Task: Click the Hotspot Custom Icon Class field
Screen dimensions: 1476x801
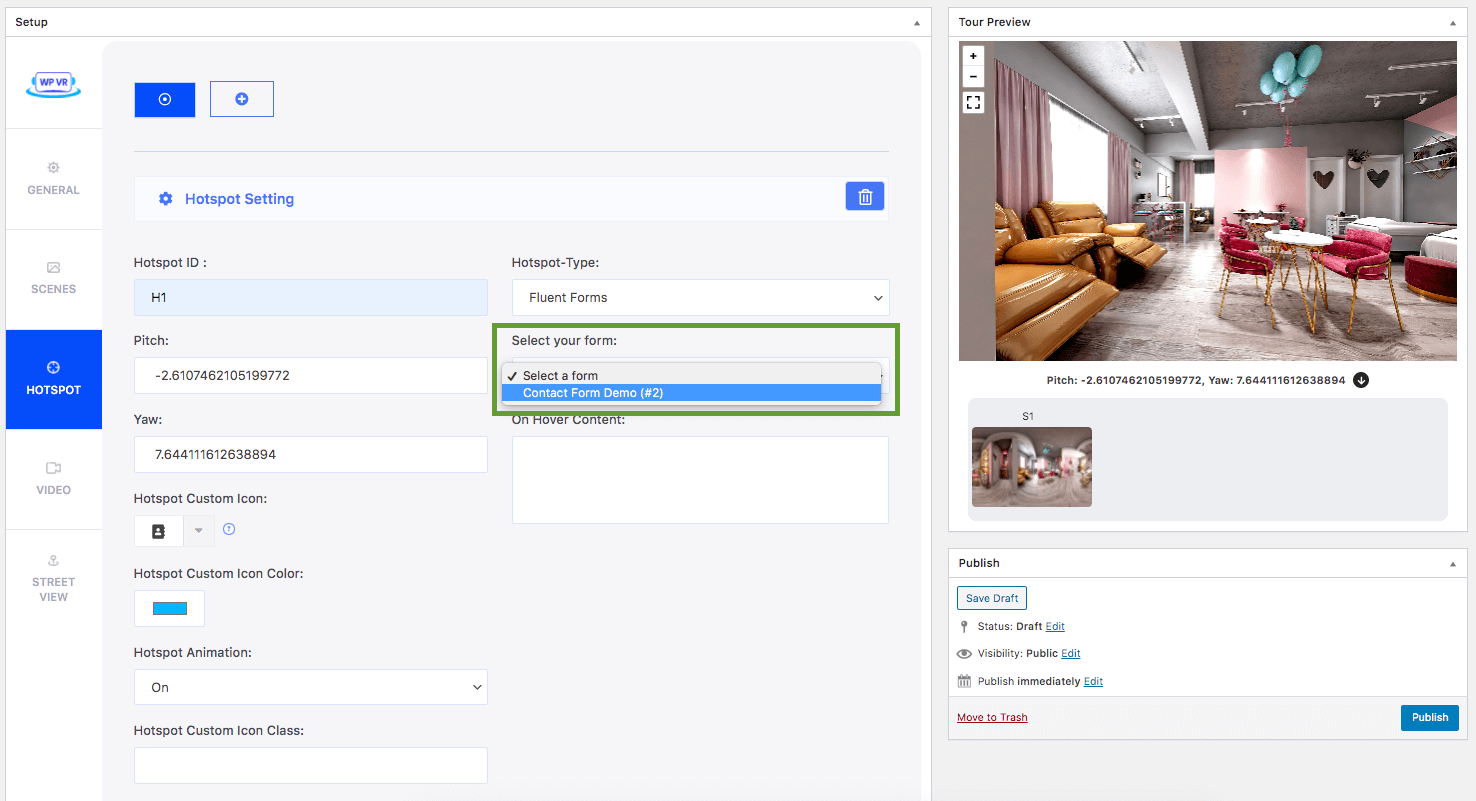Action: click(311, 765)
